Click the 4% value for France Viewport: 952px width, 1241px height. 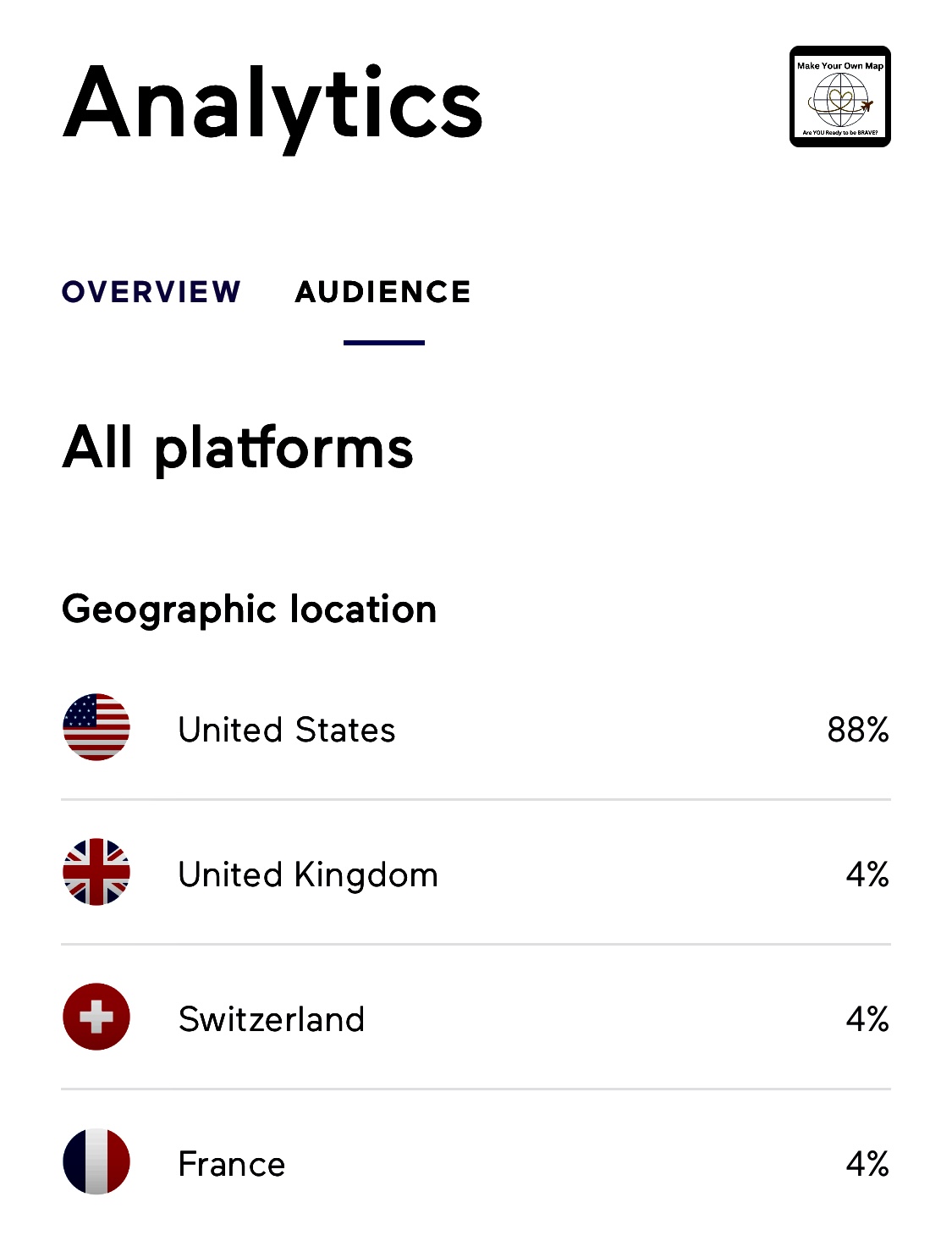point(867,1164)
